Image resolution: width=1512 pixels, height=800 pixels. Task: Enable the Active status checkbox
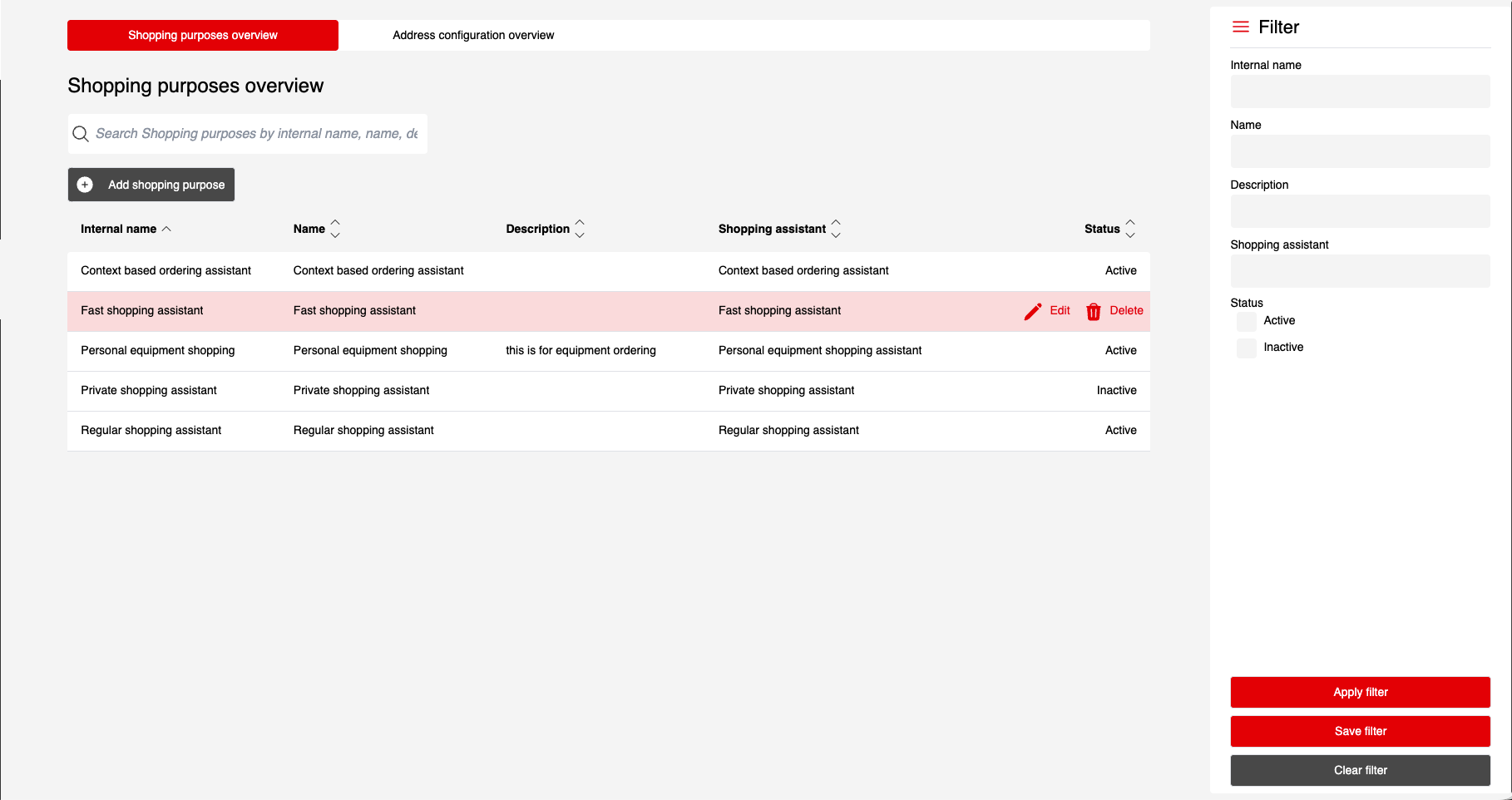1246,321
